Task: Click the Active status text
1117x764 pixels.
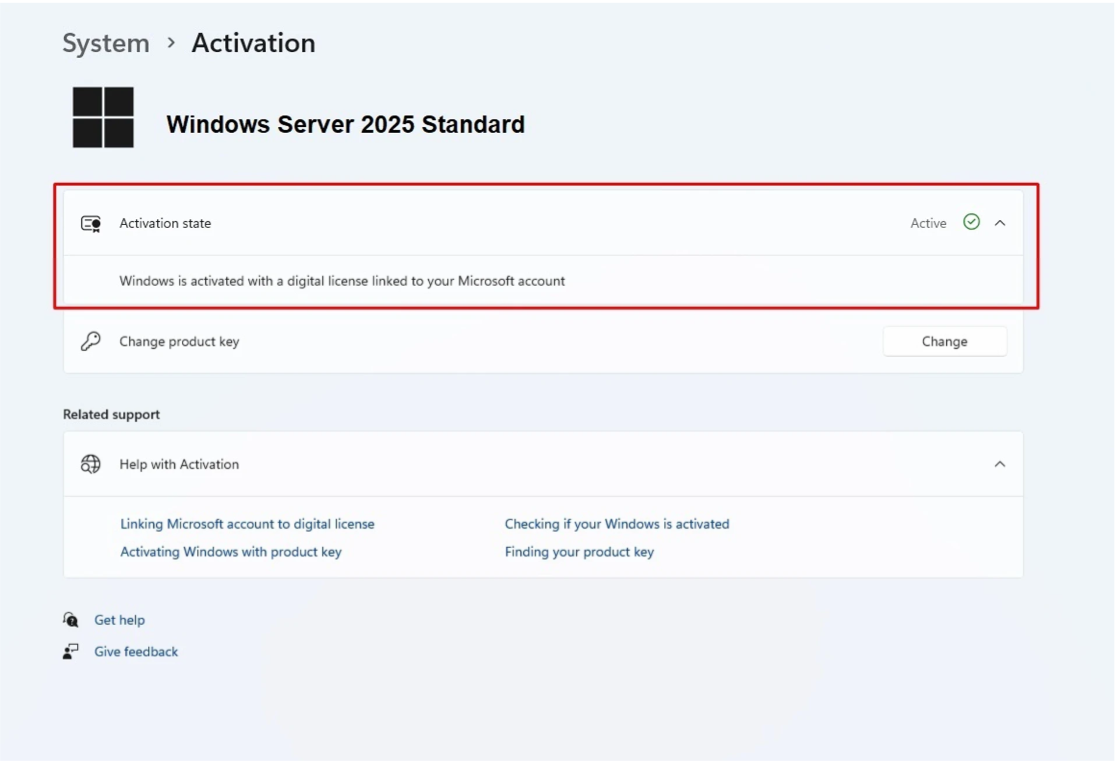Action: pos(928,223)
